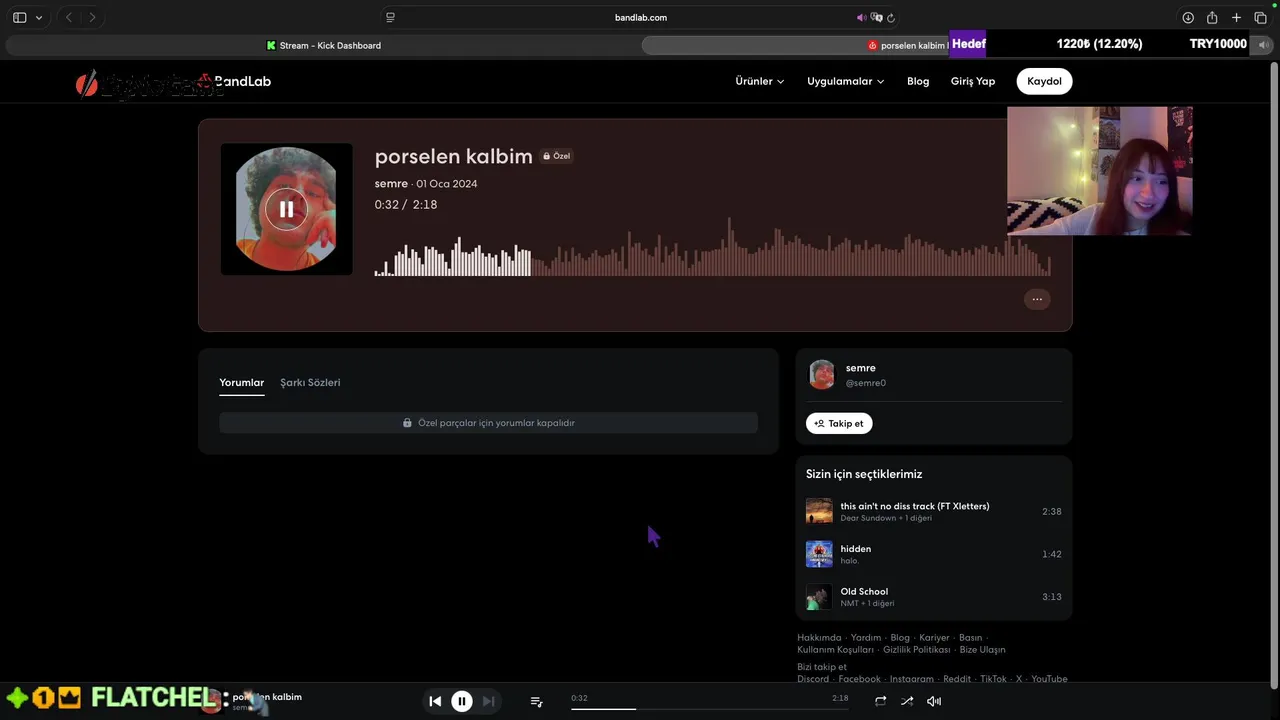The height and width of the screenshot is (720, 1280).
Task: Go forward with Safari's forward arrow
Action: click(x=93, y=17)
